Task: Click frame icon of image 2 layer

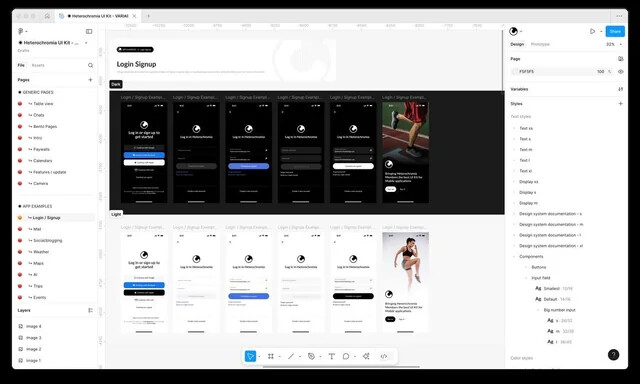Action: click(x=21, y=349)
